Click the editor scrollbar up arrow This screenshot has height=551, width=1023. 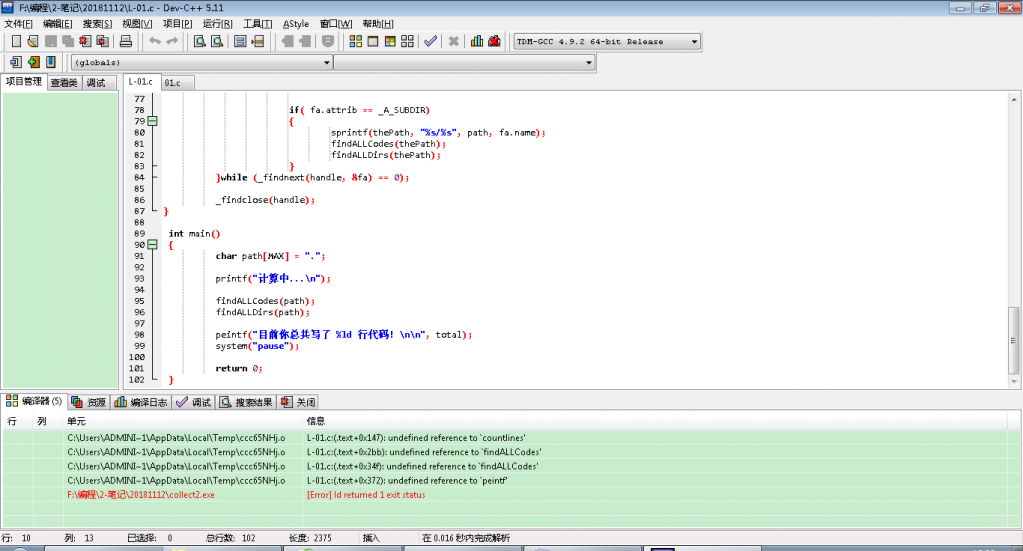tap(1013, 99)
